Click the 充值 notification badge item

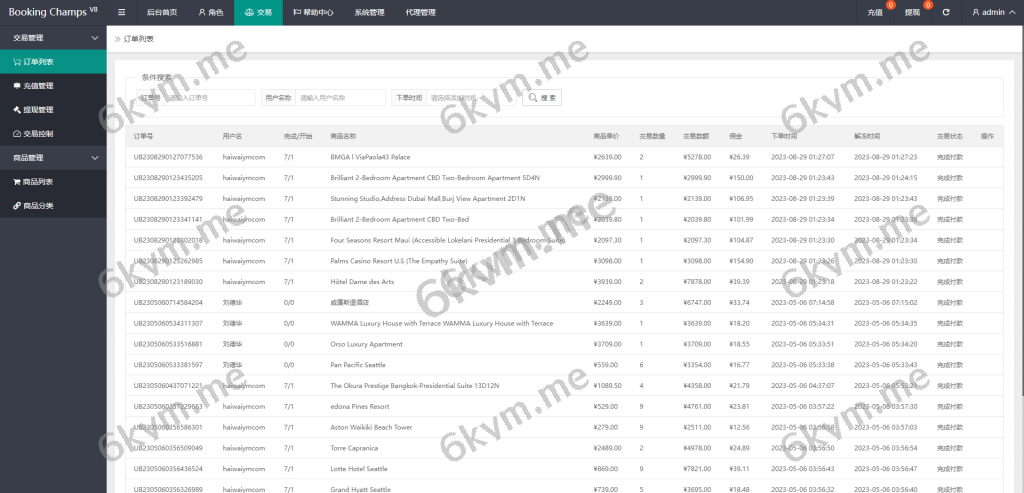point(875,12)
